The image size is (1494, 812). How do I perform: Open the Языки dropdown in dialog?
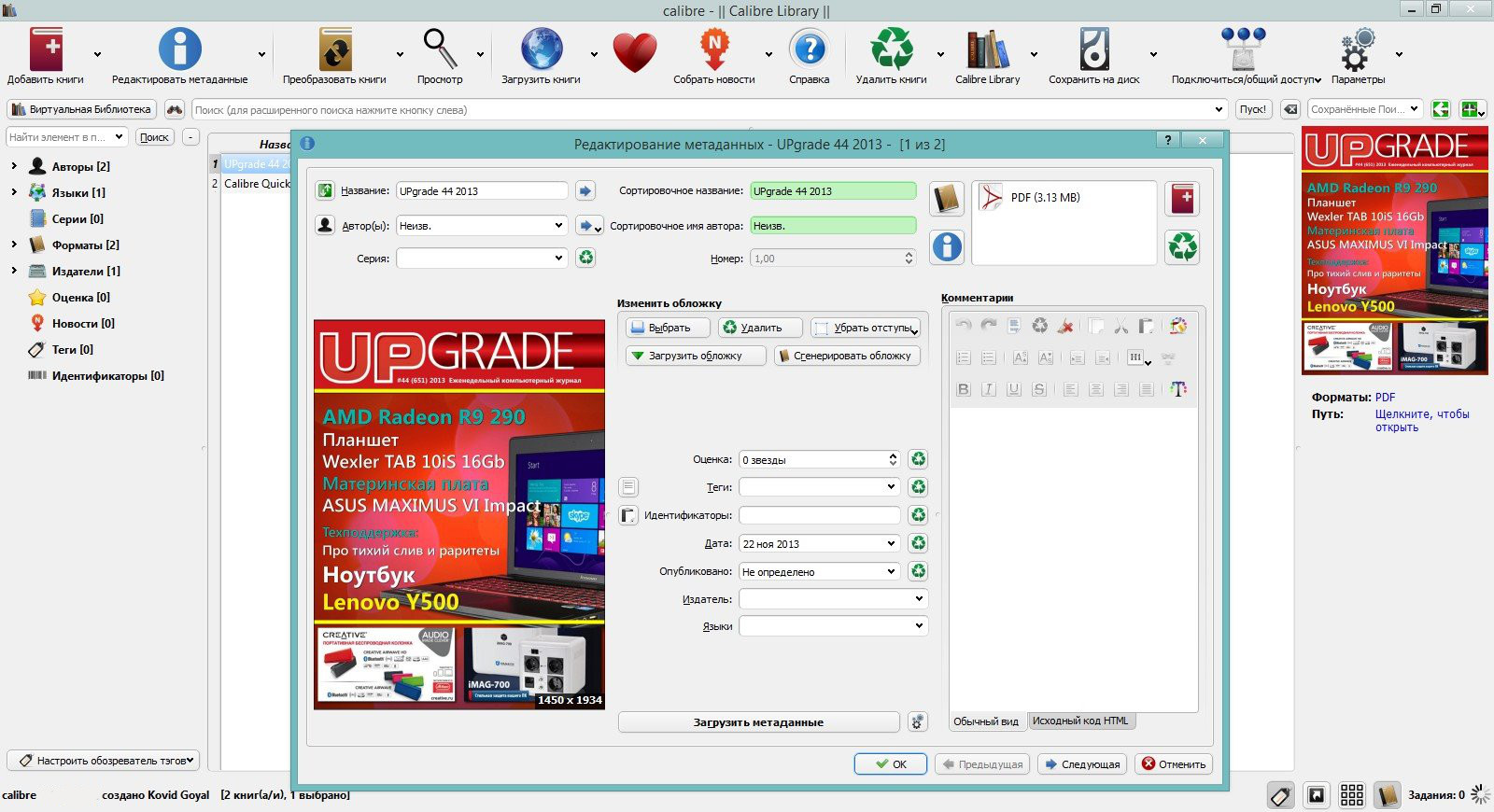pos(919,626)
